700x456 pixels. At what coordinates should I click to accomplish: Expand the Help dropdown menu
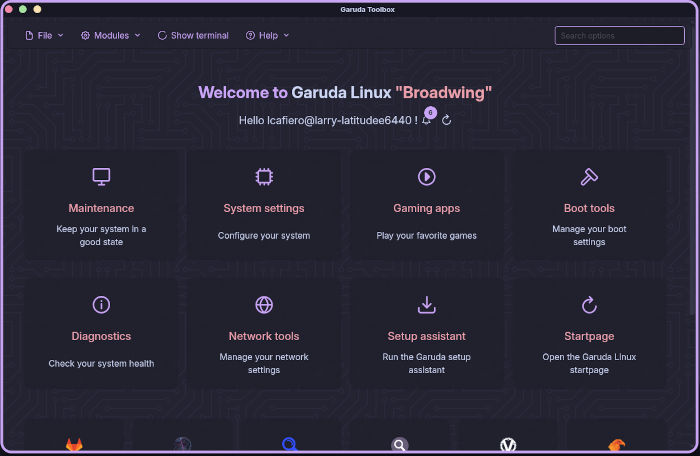(x=268, y=35)
